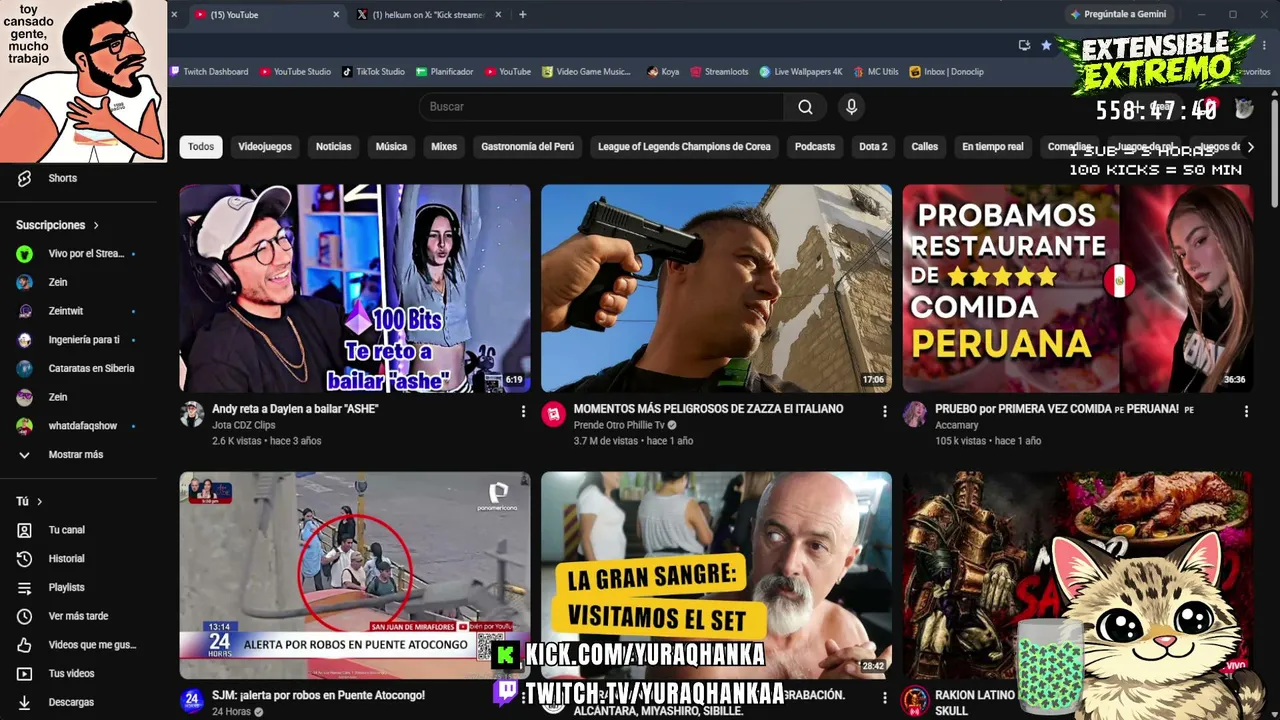
Task: Play the Probamos Restaurante Comida Peruana thumbnail
Action: click(1078, 288)
